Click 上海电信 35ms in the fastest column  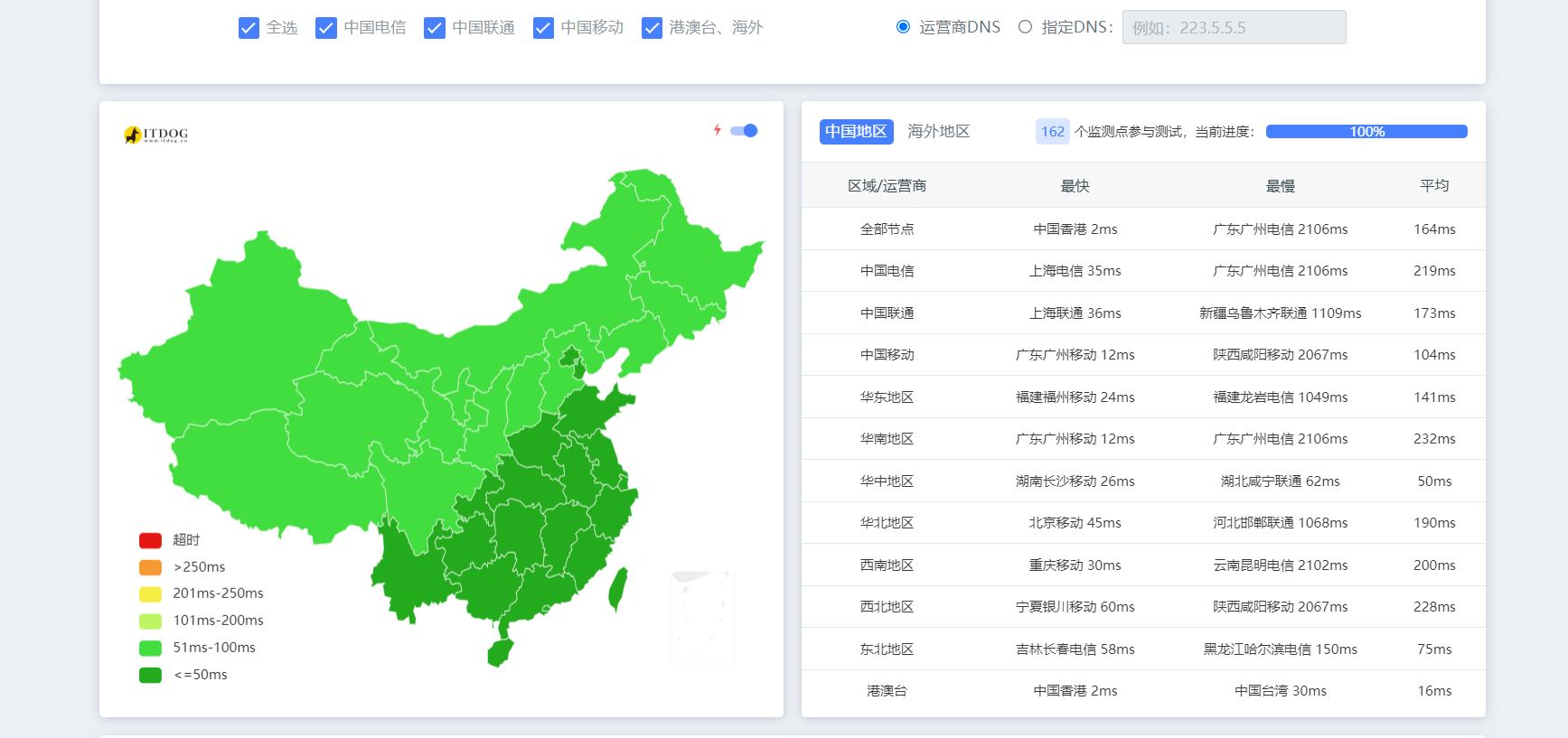pyautogui.click(x=1075, y=271)
